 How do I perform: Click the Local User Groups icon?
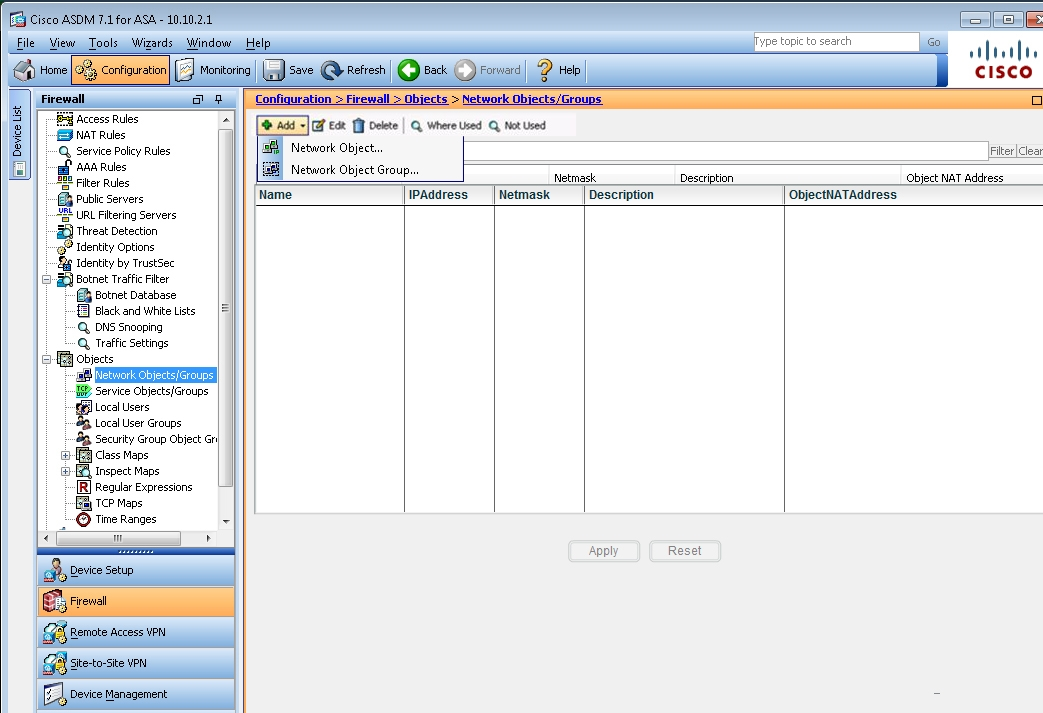[83, 423]
